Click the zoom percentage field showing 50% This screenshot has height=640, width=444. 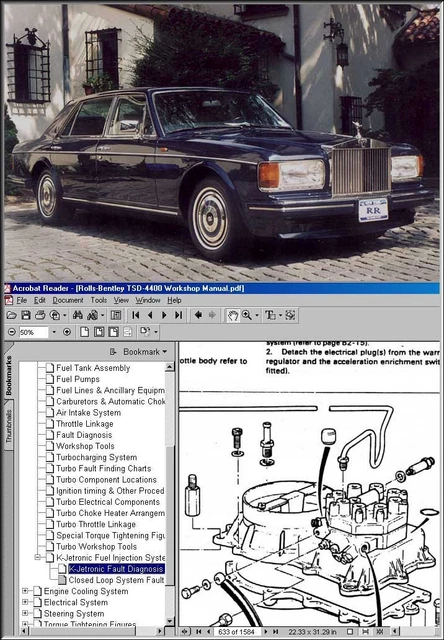(33, 332)
